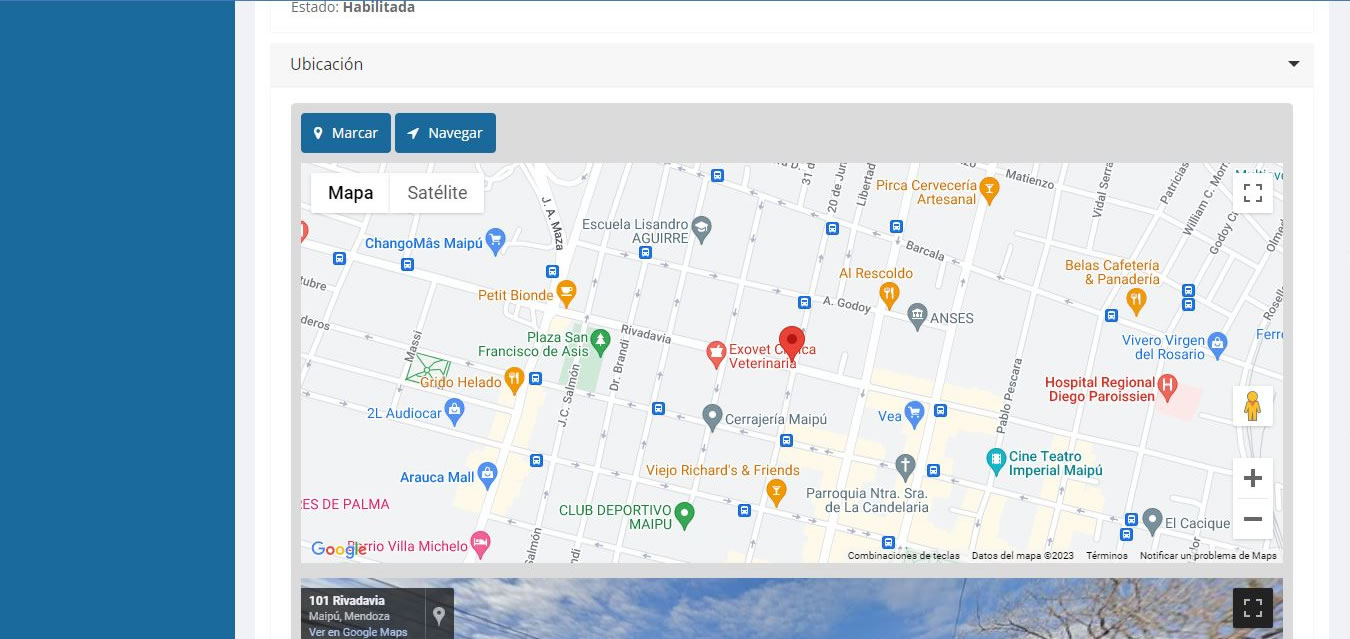1350x639 pixels.
Task: Click the 101 Rivadavia address text
Action: click(348, 601)
